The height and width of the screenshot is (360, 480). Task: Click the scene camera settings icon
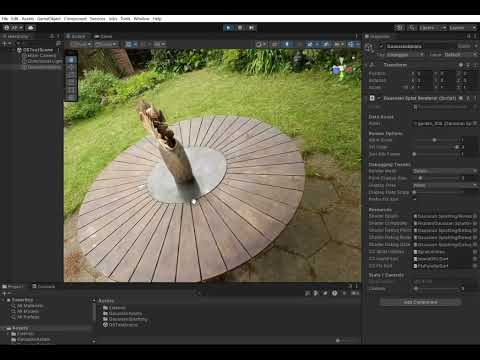(x=339, y=44)
